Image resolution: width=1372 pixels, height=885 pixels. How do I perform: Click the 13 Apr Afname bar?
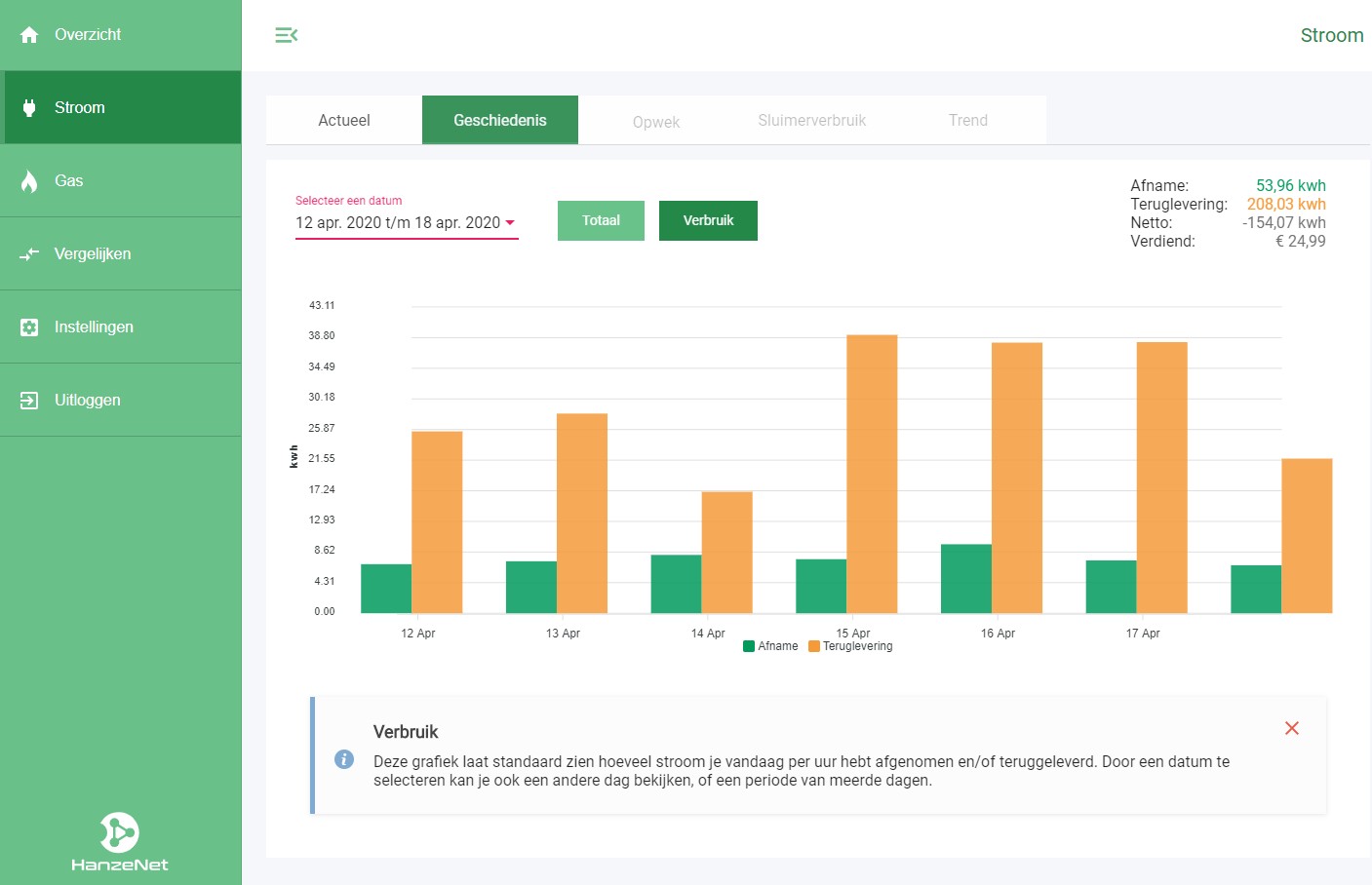click(531, 587)
